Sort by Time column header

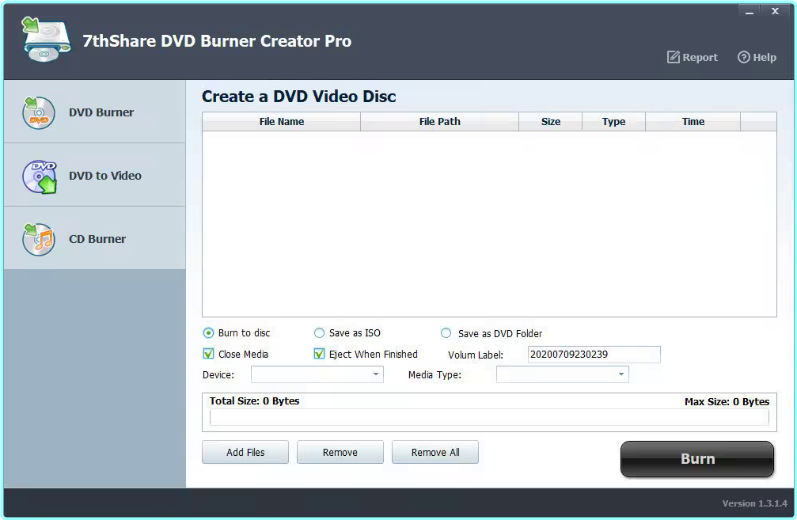tap(693, 121)
